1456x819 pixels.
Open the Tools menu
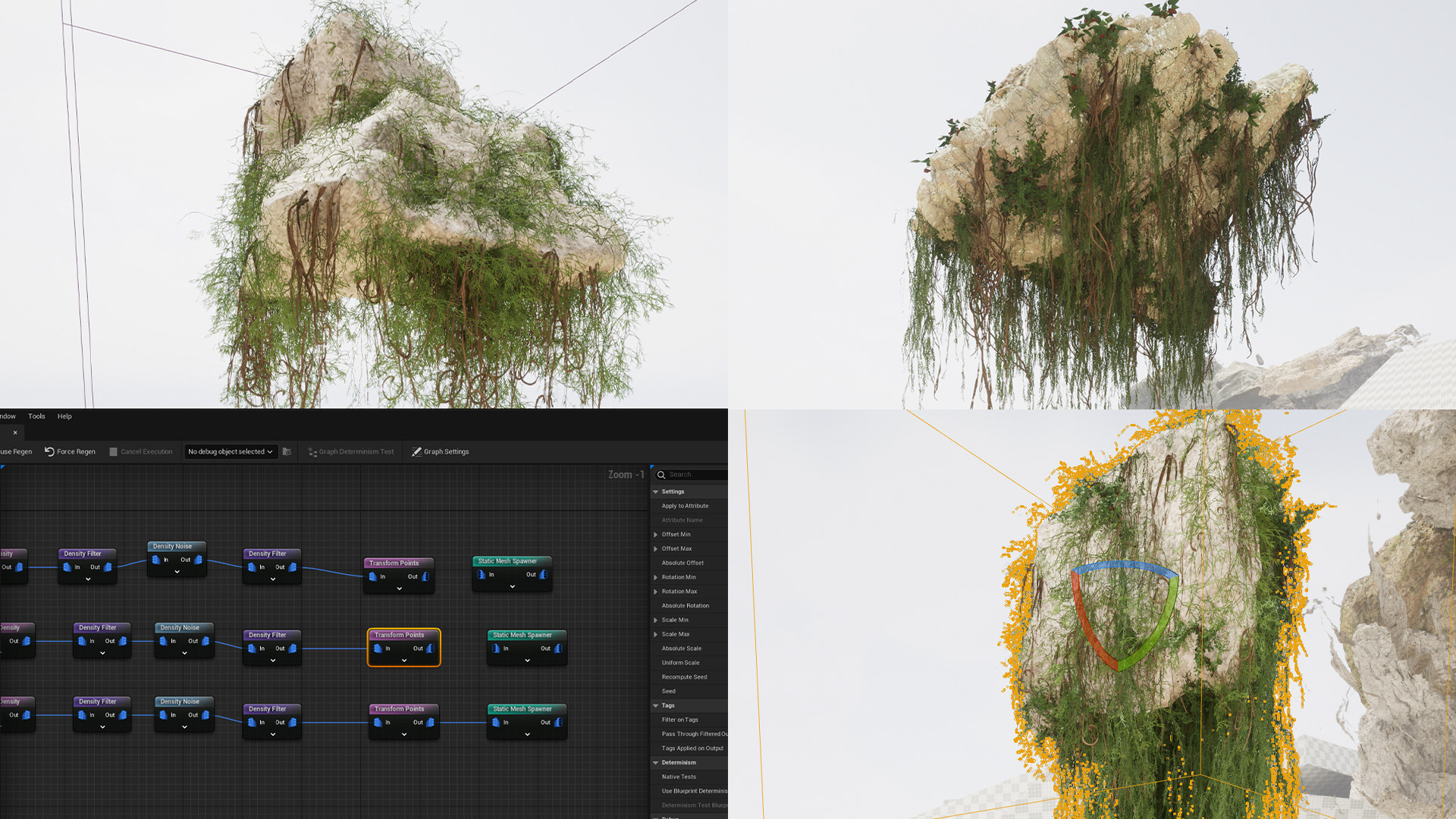[36, 416]
